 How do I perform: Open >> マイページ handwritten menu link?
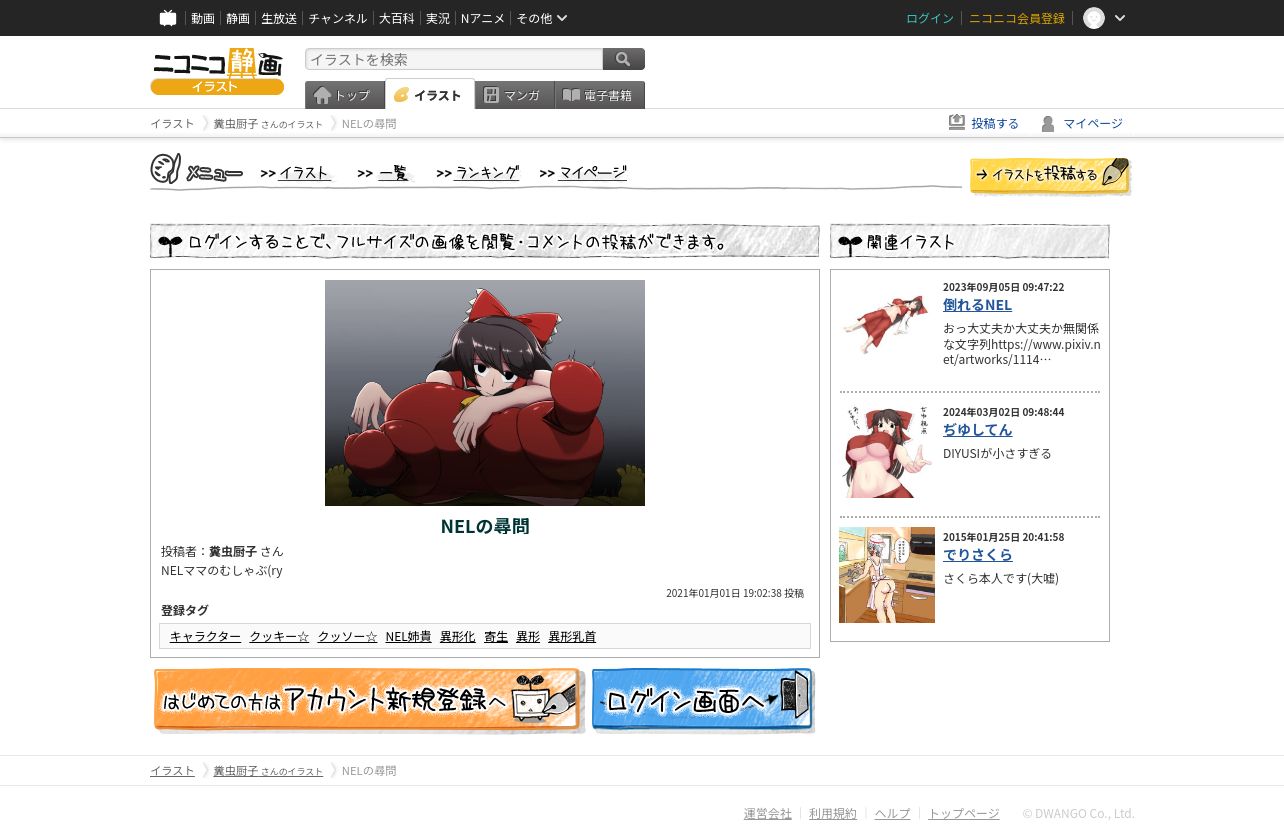(x=583, y=173)
